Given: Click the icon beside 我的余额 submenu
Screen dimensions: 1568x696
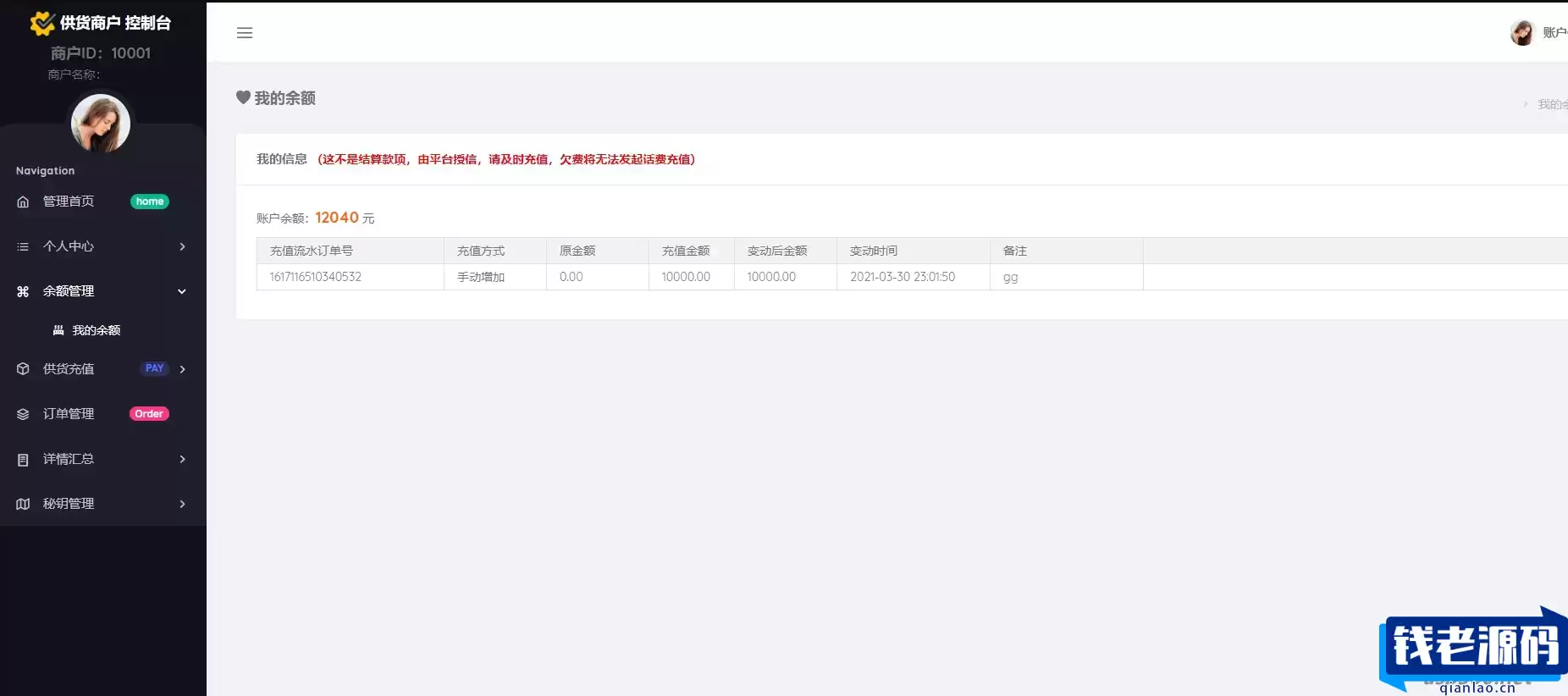Looking at the screenshot, I should (x=58, y=330).
